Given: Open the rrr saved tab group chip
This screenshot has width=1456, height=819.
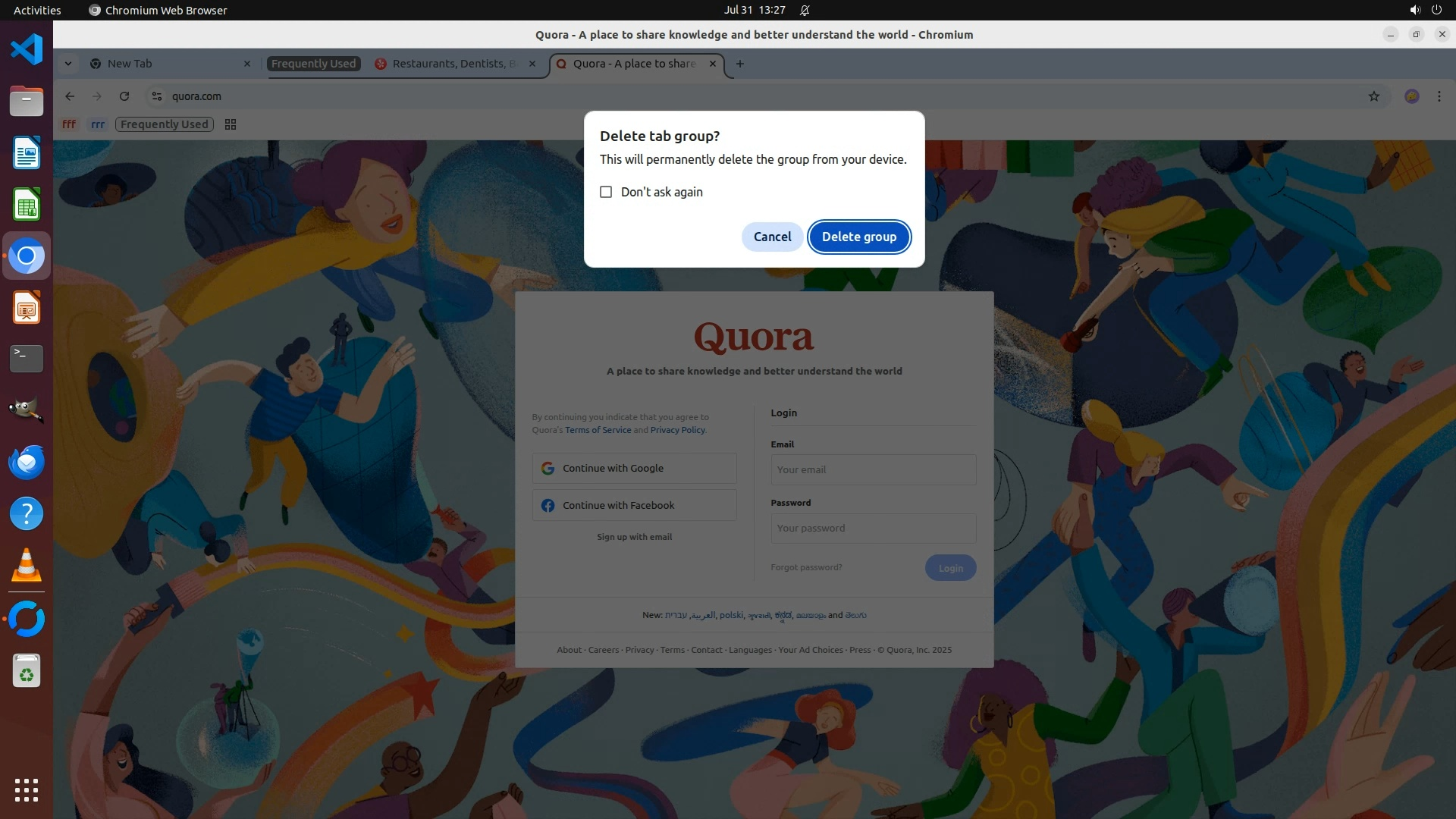Looking at the screenshot, I should [x=98, y=124].
